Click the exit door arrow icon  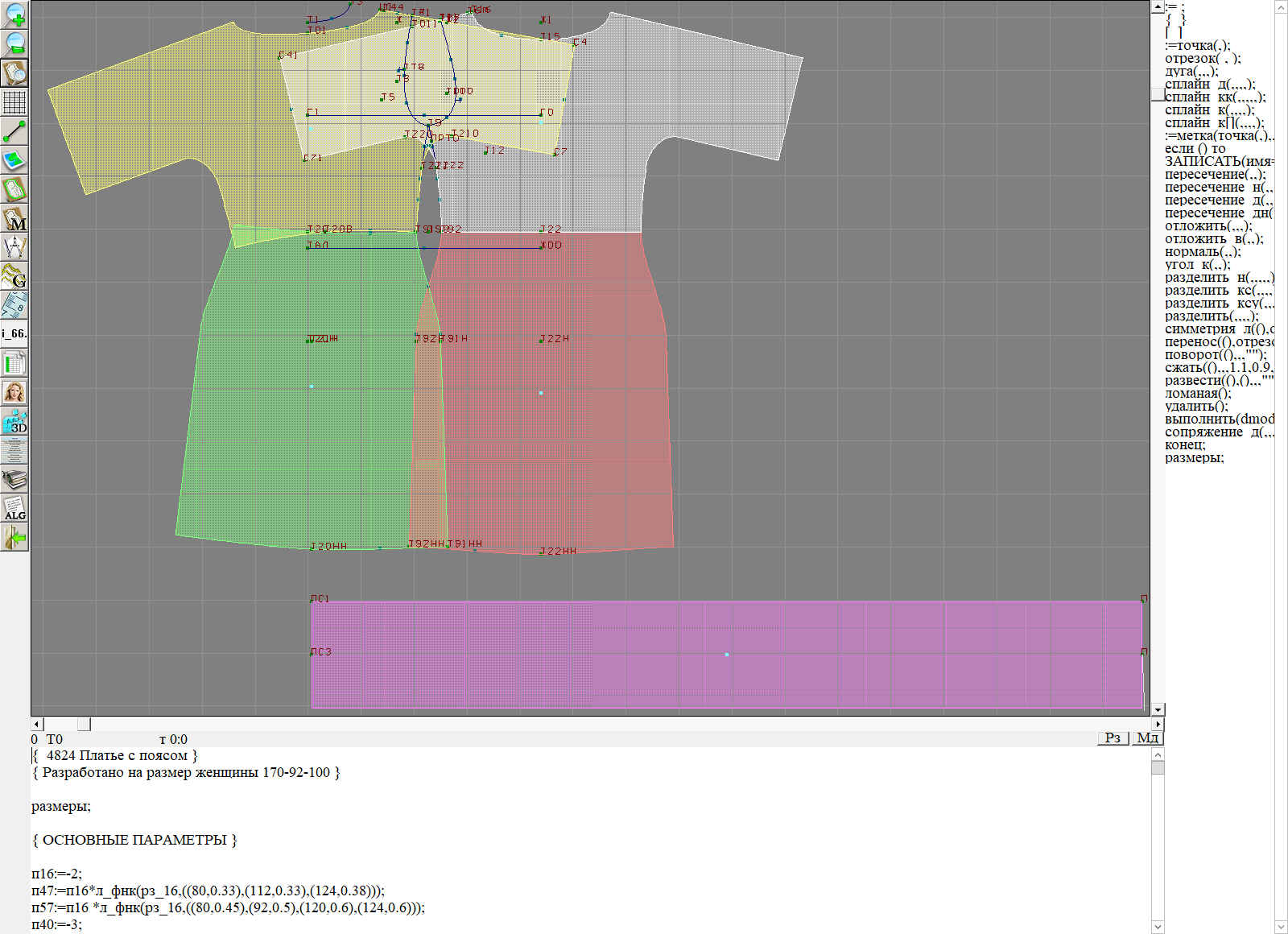click(x=14, y=537)
